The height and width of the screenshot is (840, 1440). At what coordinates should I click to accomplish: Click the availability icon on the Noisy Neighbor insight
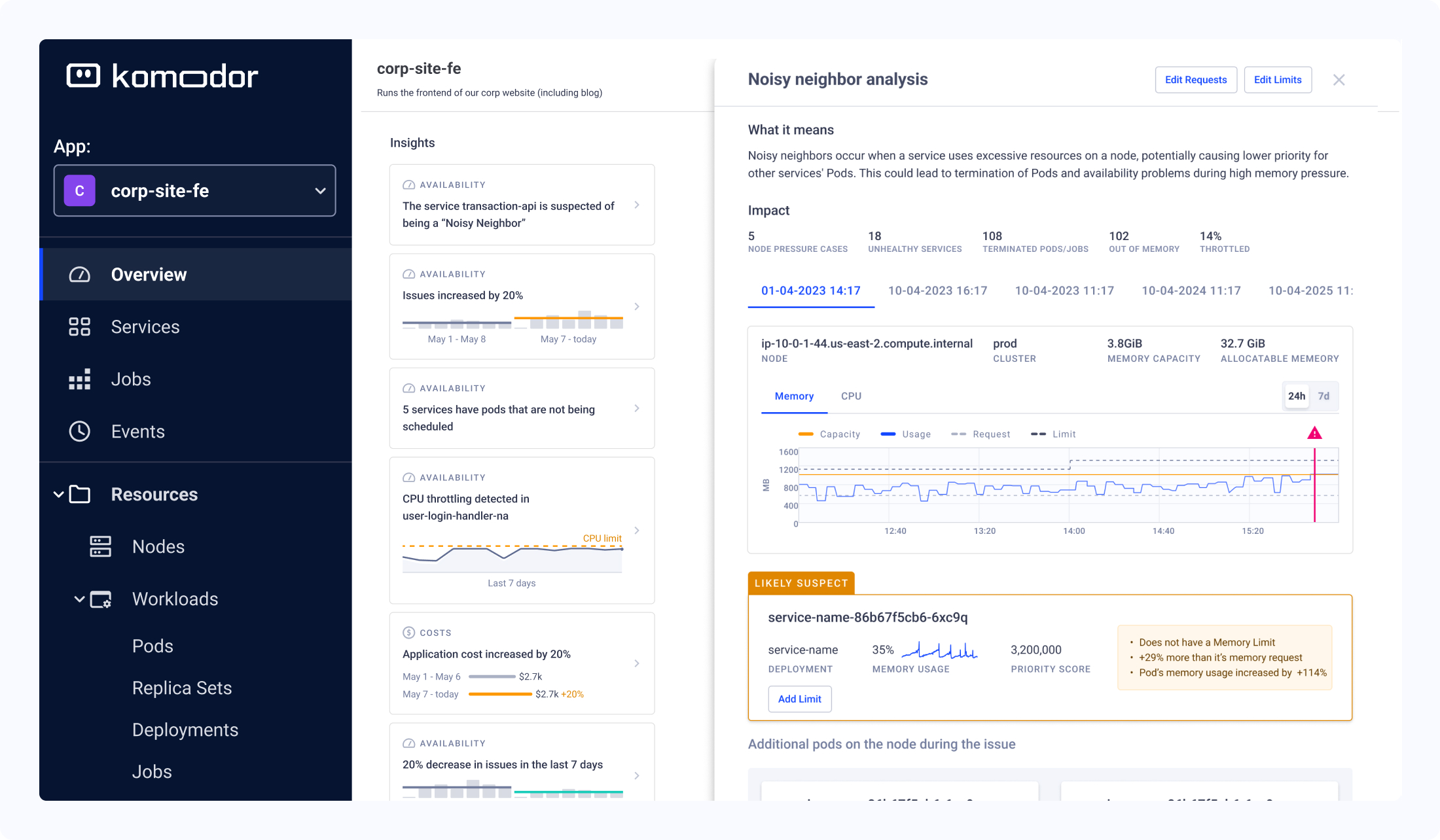click(409, 185)
